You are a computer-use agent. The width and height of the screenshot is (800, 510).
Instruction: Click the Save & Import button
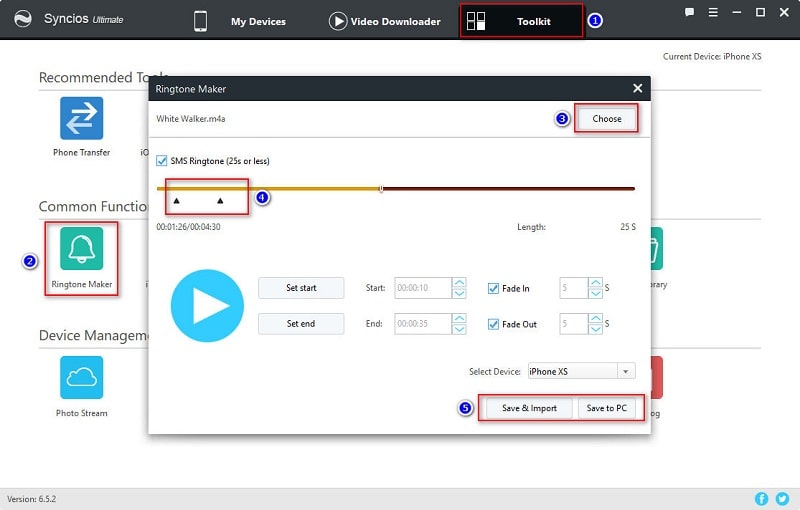click(x=528, y=408)
